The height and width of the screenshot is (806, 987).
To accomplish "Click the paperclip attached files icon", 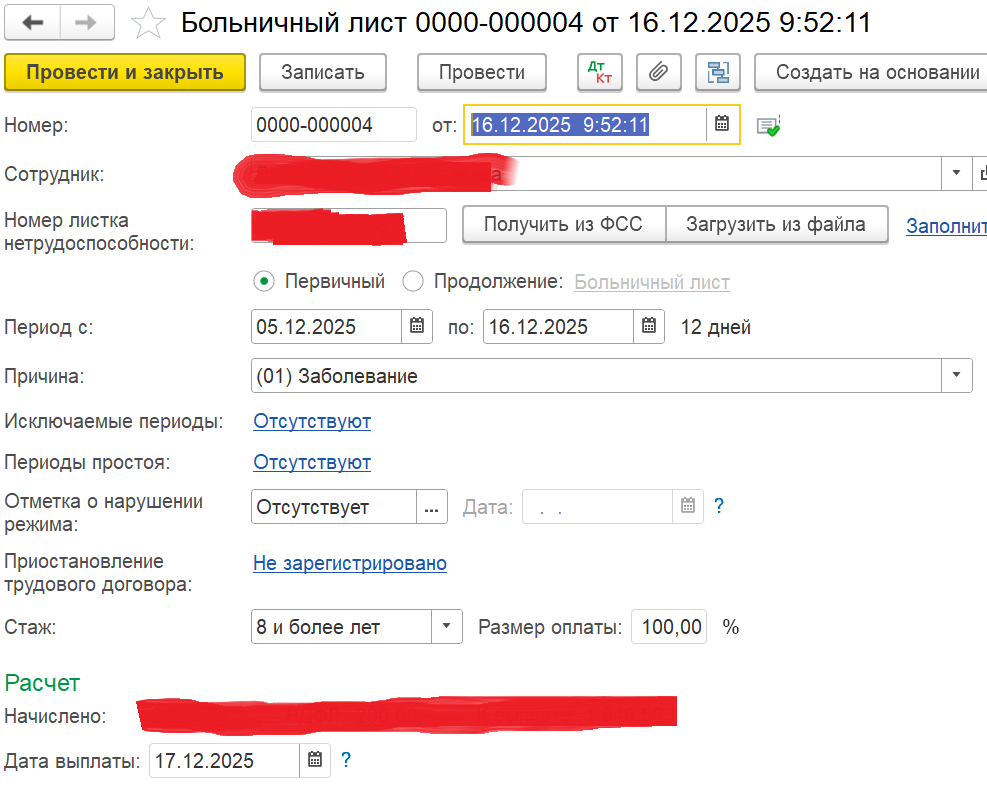I will pyautogui.click(x=658, y=72).
